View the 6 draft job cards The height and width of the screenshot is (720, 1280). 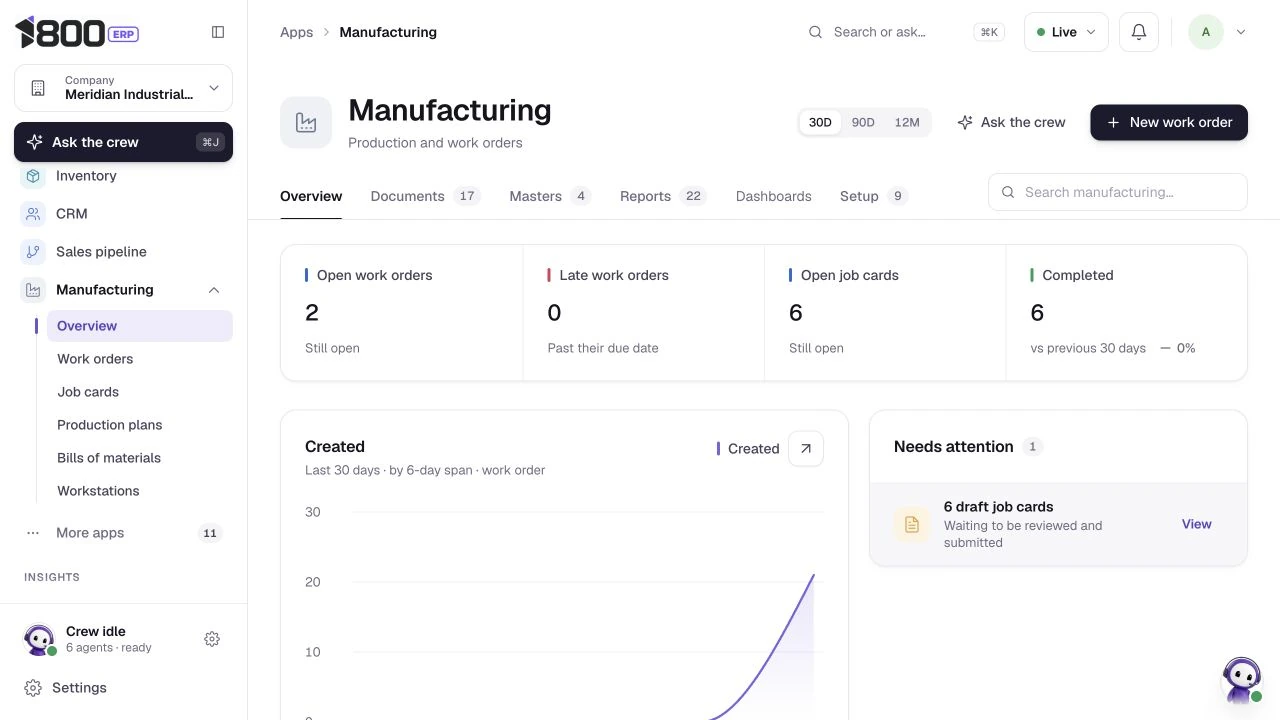pos(1196,524)
